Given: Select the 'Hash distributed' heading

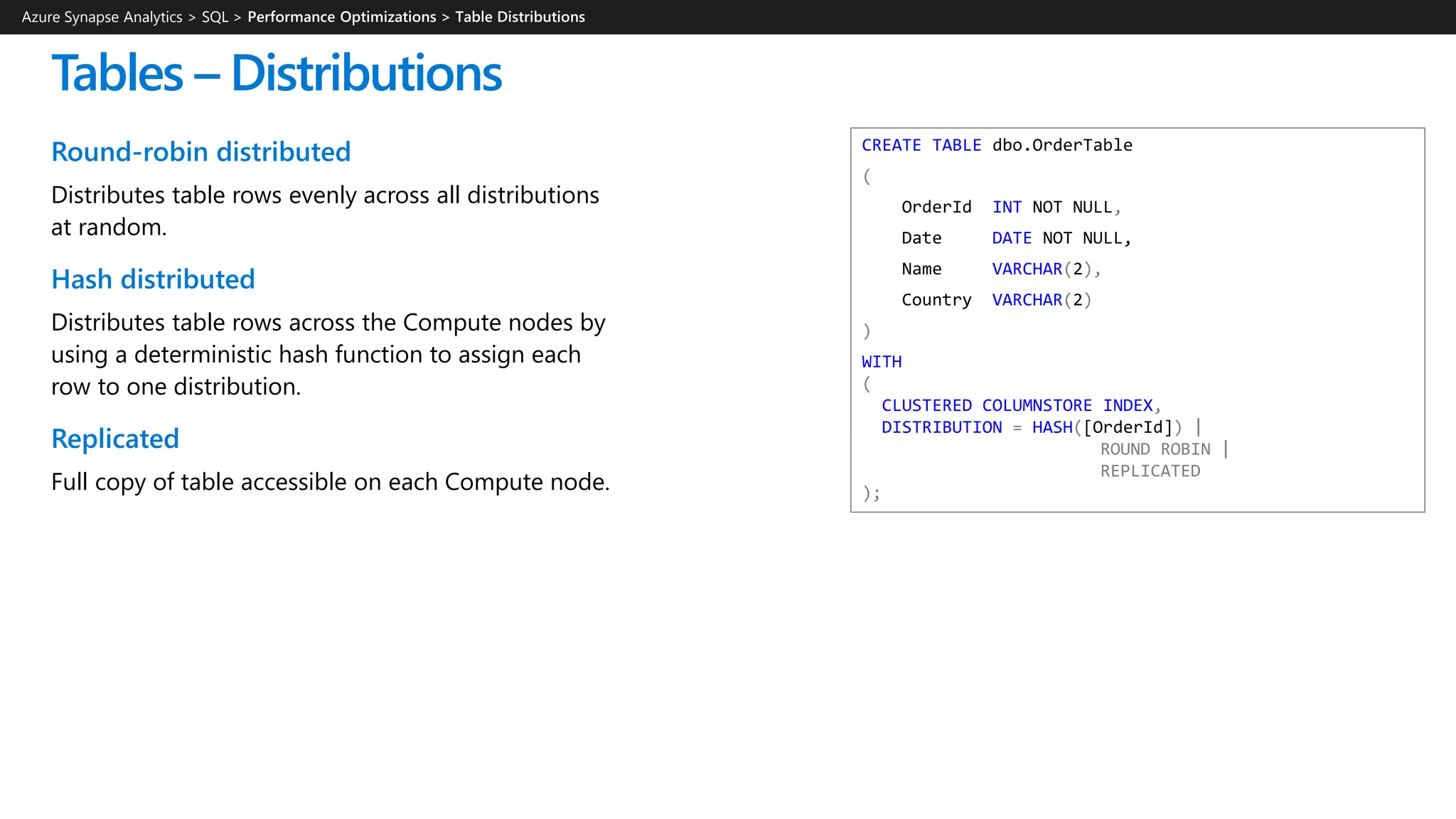Looking at the screenshot, I should 153,279.
